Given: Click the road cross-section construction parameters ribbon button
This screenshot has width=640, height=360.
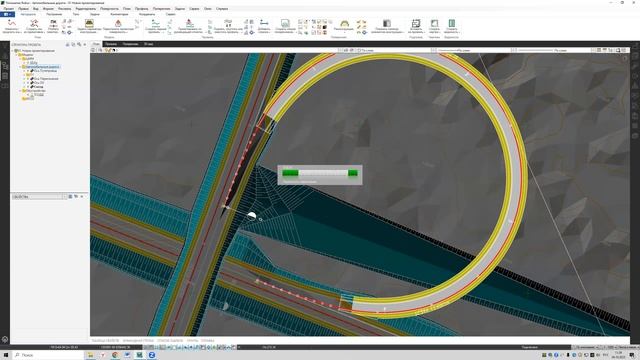Looking at the screenshot, I should point(89,27).
